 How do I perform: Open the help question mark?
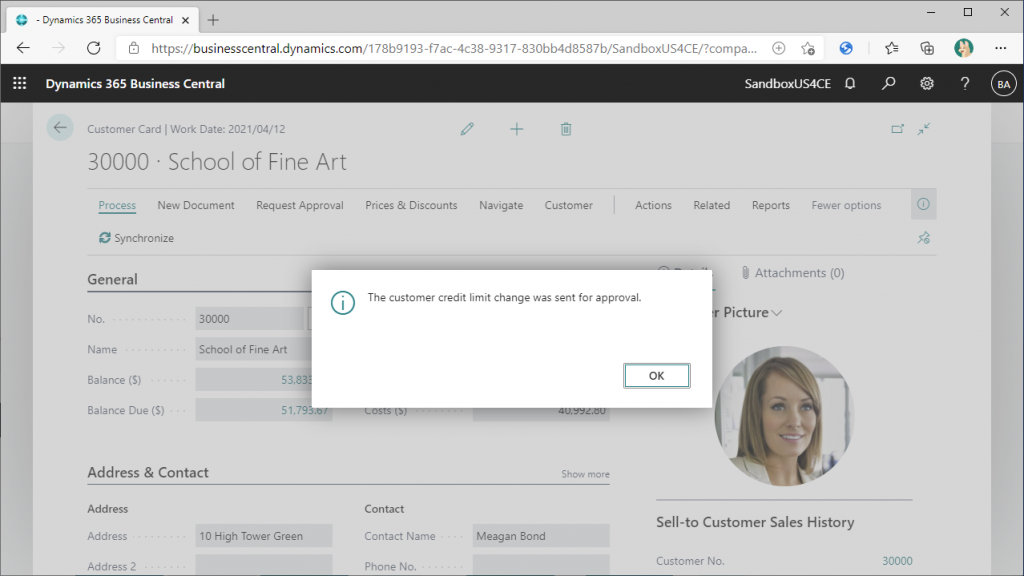[x=965, y=84]
